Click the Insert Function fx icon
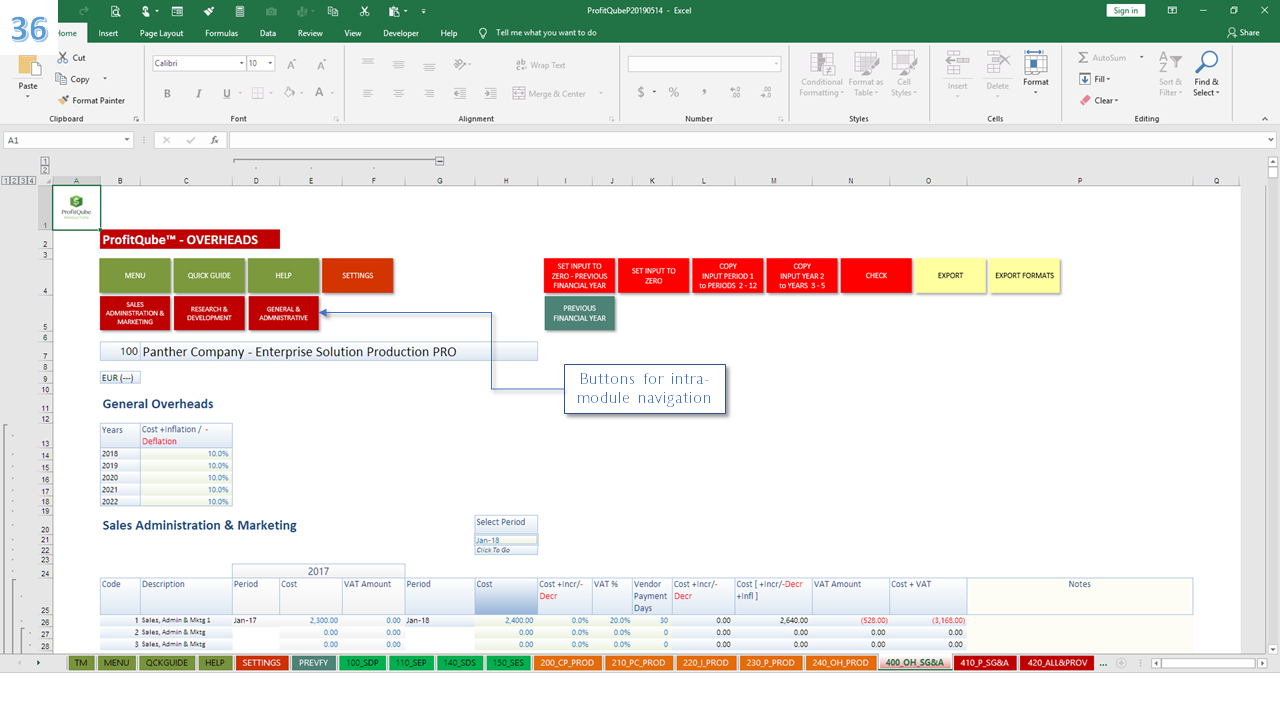1280x720 pixels. pyautogui.click(x=214, y=141)
